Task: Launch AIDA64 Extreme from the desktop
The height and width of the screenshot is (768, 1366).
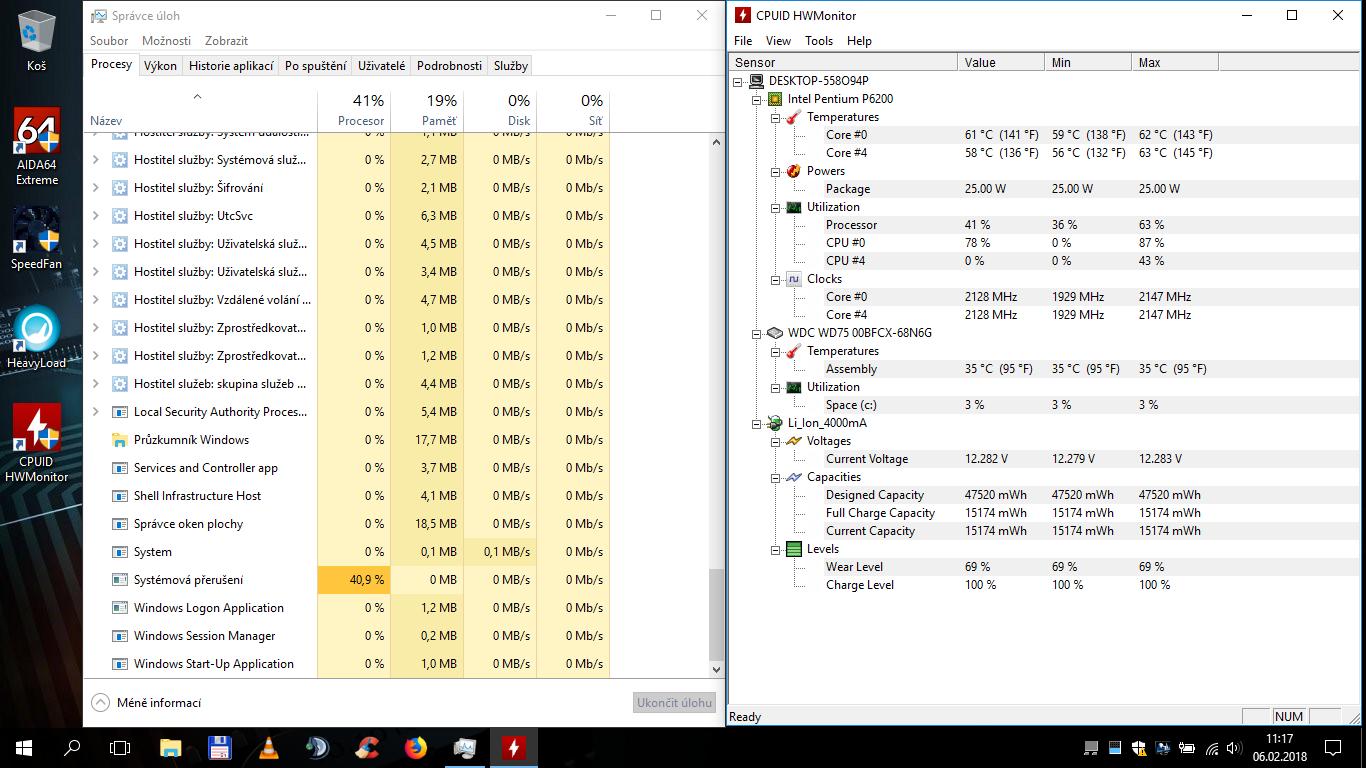Action: pos(37,147)
